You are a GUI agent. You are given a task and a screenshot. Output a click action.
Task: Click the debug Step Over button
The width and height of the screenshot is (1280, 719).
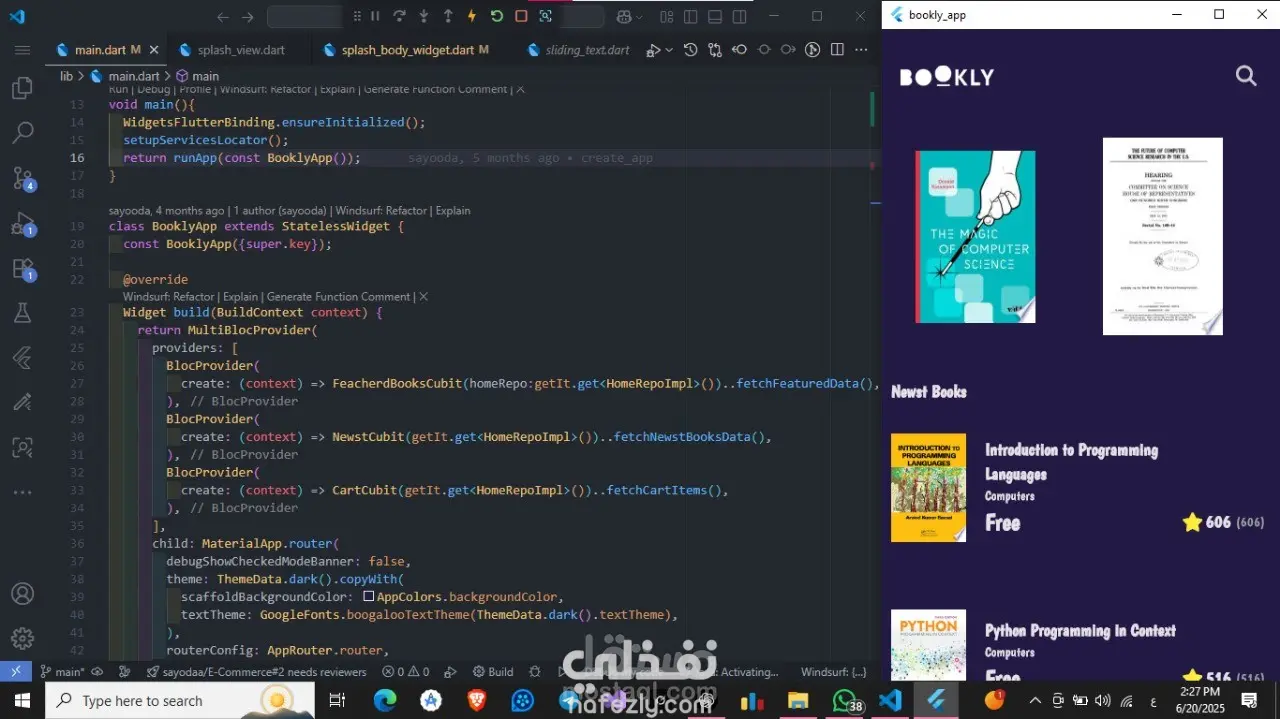coord(399,16)
